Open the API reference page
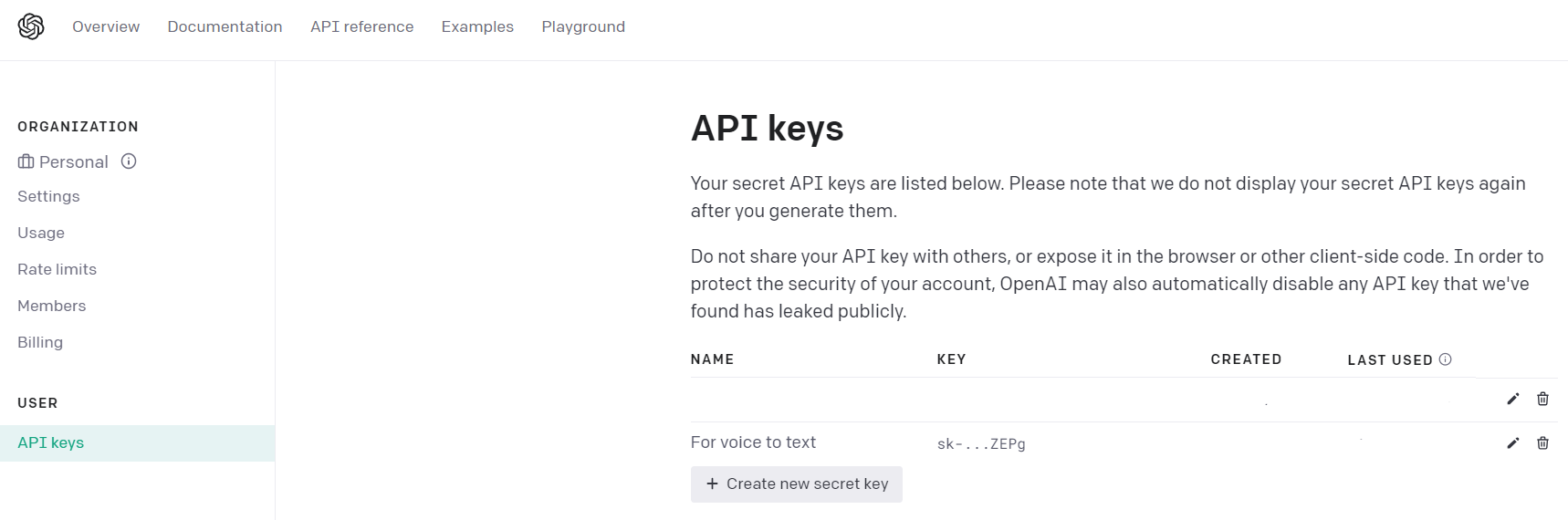This screenshot has width=1568, height=520. 361,26
